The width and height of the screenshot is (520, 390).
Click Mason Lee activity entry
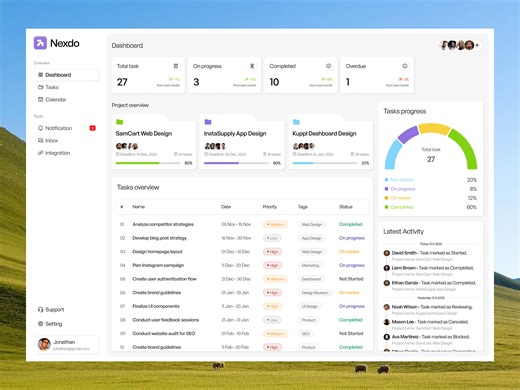[x=430, y=325]
